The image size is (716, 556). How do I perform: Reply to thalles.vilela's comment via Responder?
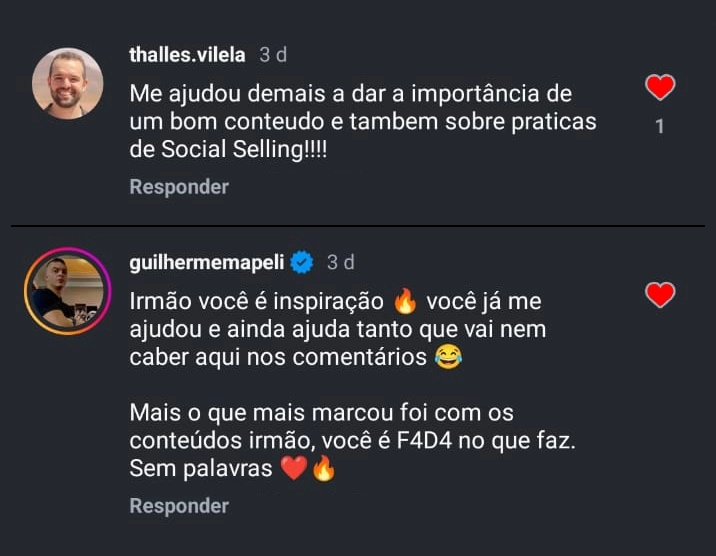pos(179,187)
